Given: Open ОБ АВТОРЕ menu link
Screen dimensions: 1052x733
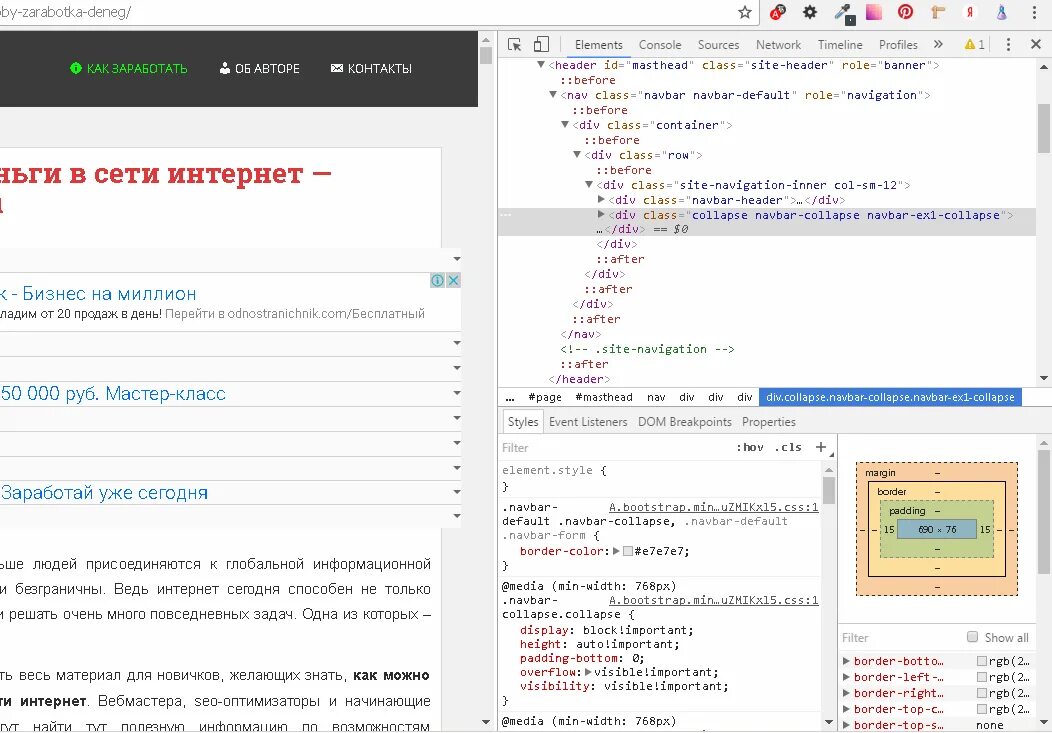Looking at the screenshot, I should (x=260, y=68).
